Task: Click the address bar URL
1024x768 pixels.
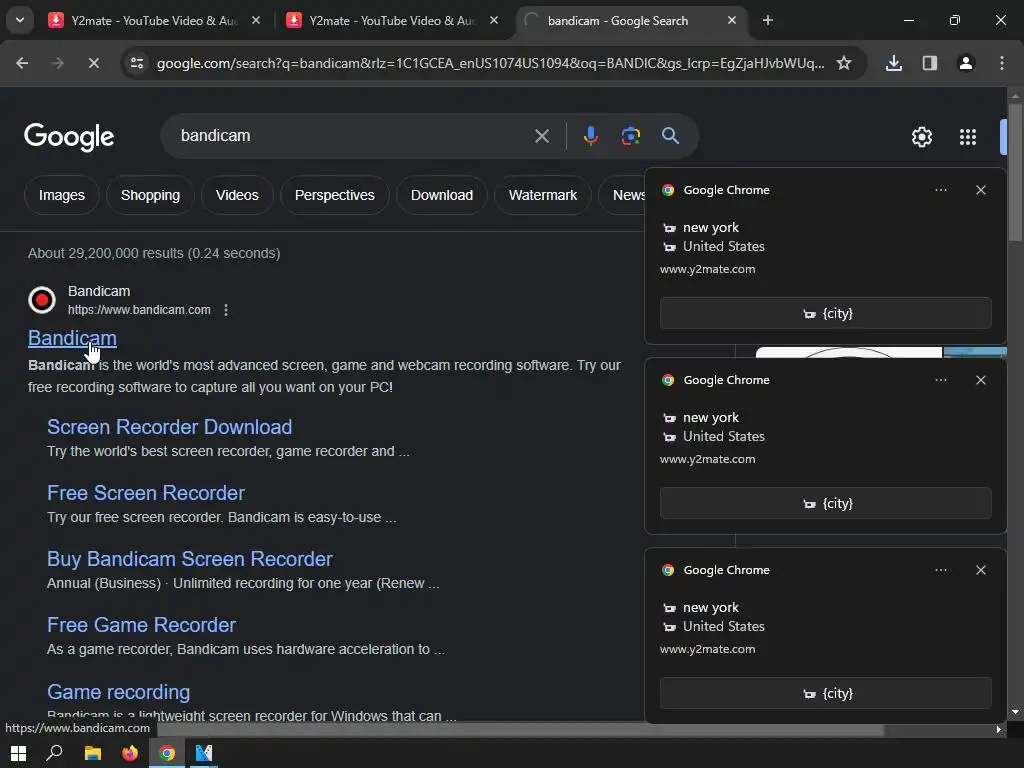Action: point(490,63)
